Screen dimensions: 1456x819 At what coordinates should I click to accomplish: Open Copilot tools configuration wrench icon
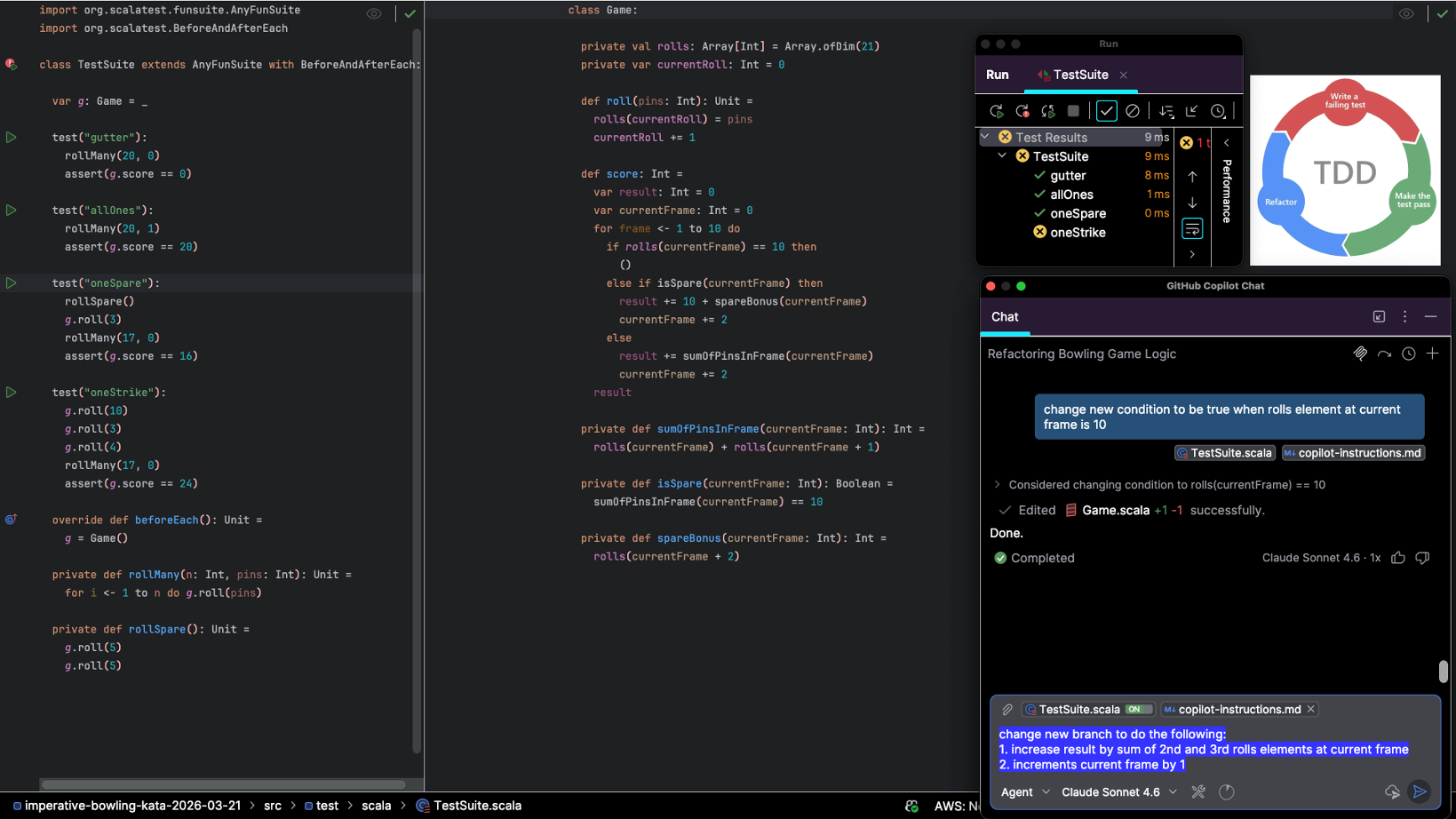(1198, 791)
